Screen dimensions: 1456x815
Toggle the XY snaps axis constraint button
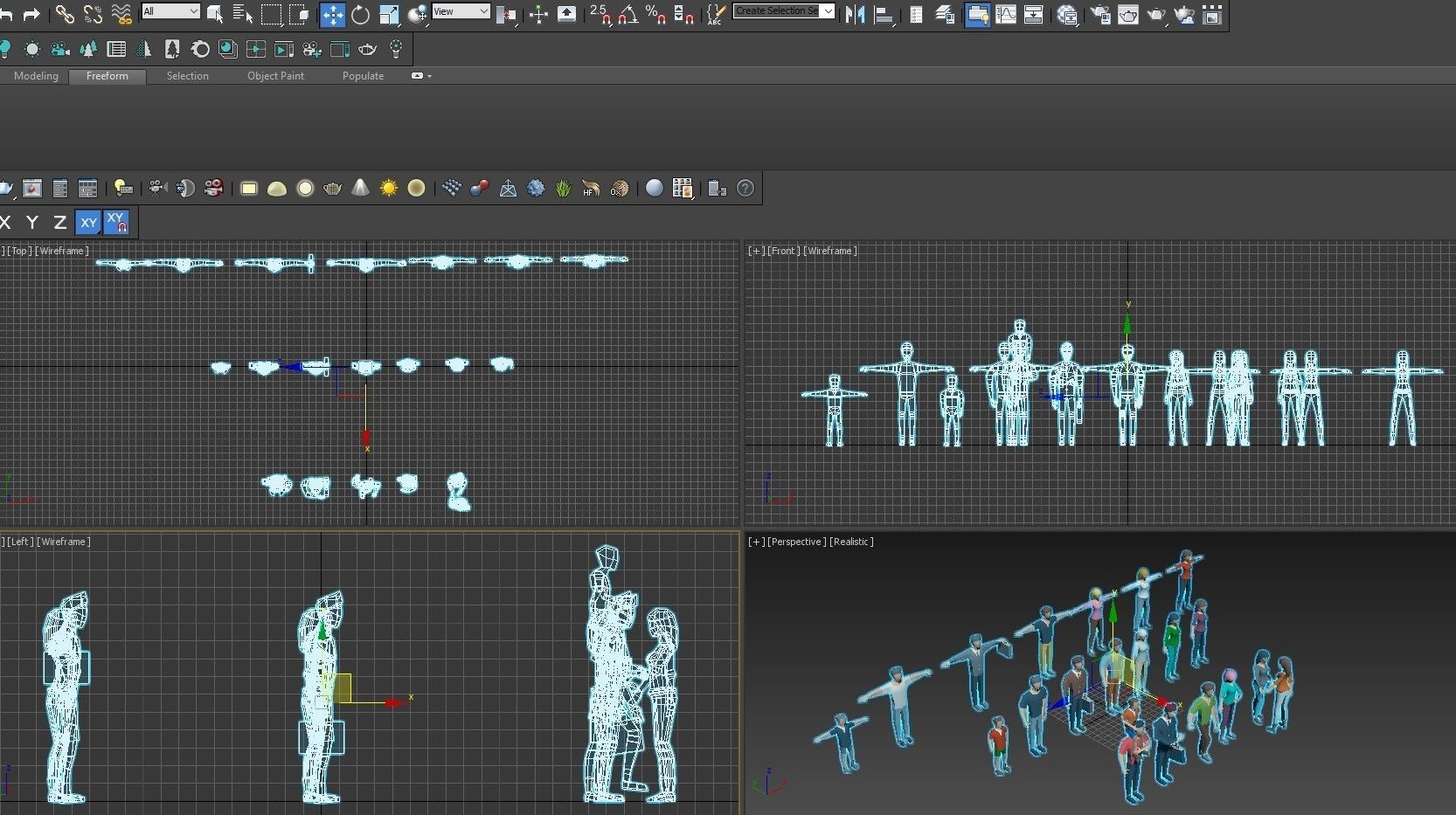[x=116, y=223]
